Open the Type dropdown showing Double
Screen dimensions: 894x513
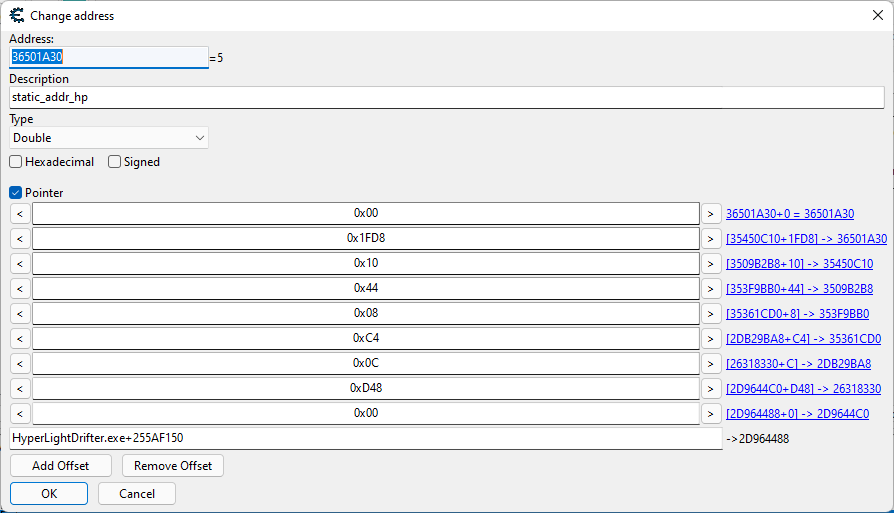click(109, 138)
